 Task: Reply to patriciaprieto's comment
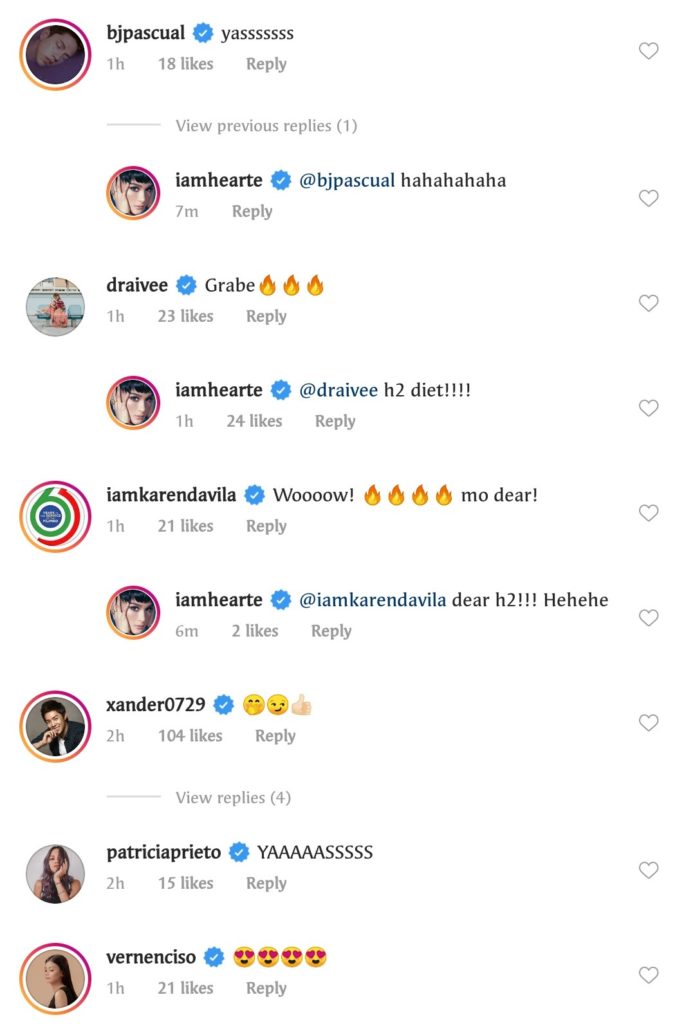266,883
